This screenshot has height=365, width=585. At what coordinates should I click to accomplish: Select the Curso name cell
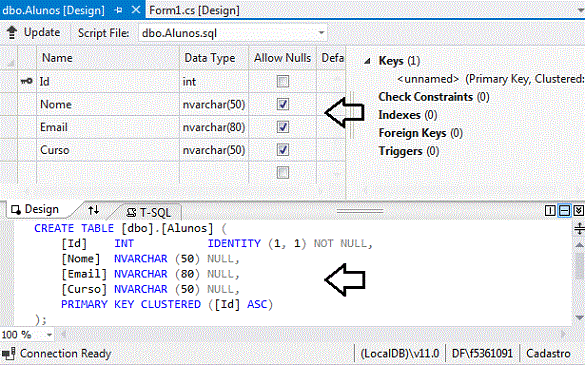pos(108,150)
